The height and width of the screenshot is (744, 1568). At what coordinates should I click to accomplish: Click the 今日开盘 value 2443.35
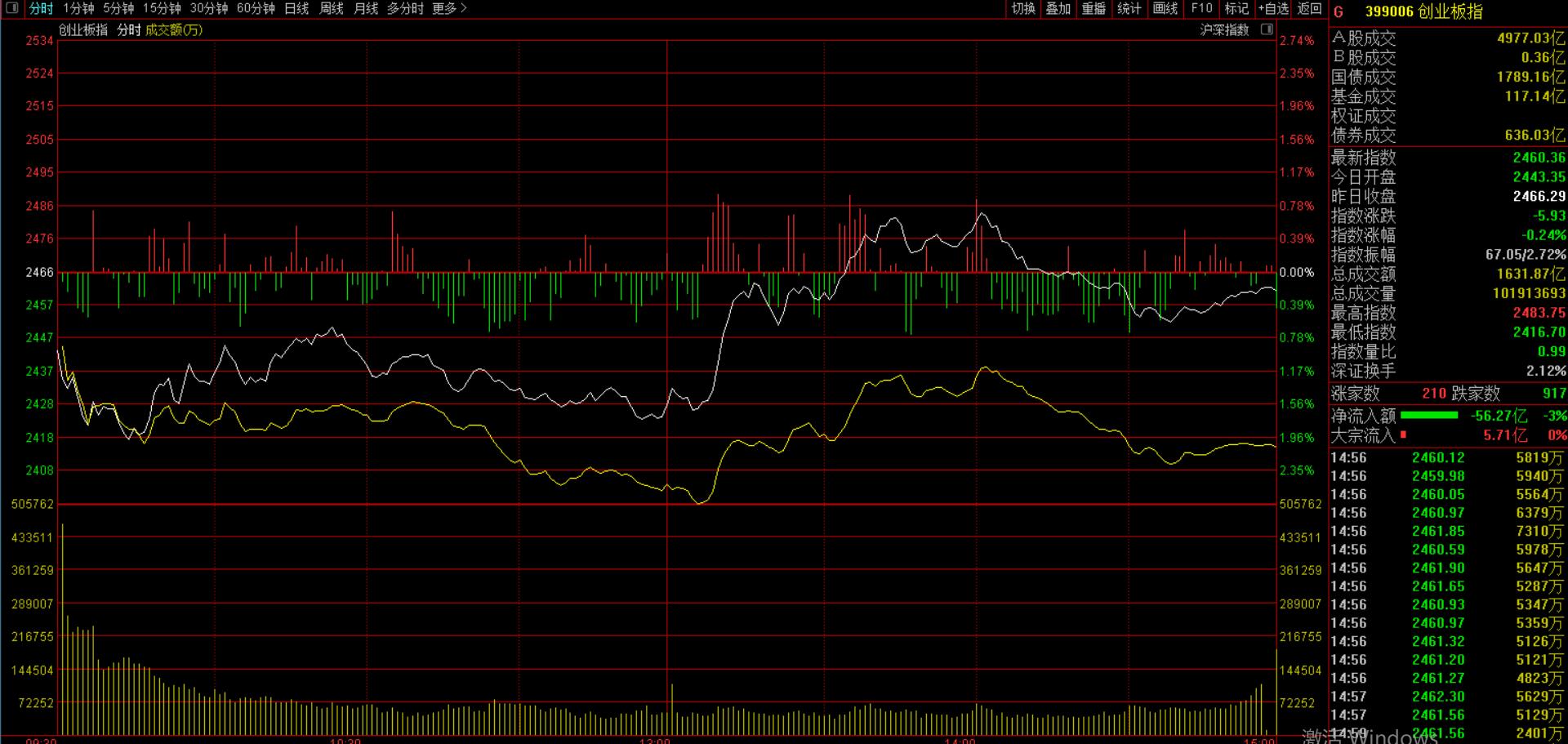coord(1539,177)
